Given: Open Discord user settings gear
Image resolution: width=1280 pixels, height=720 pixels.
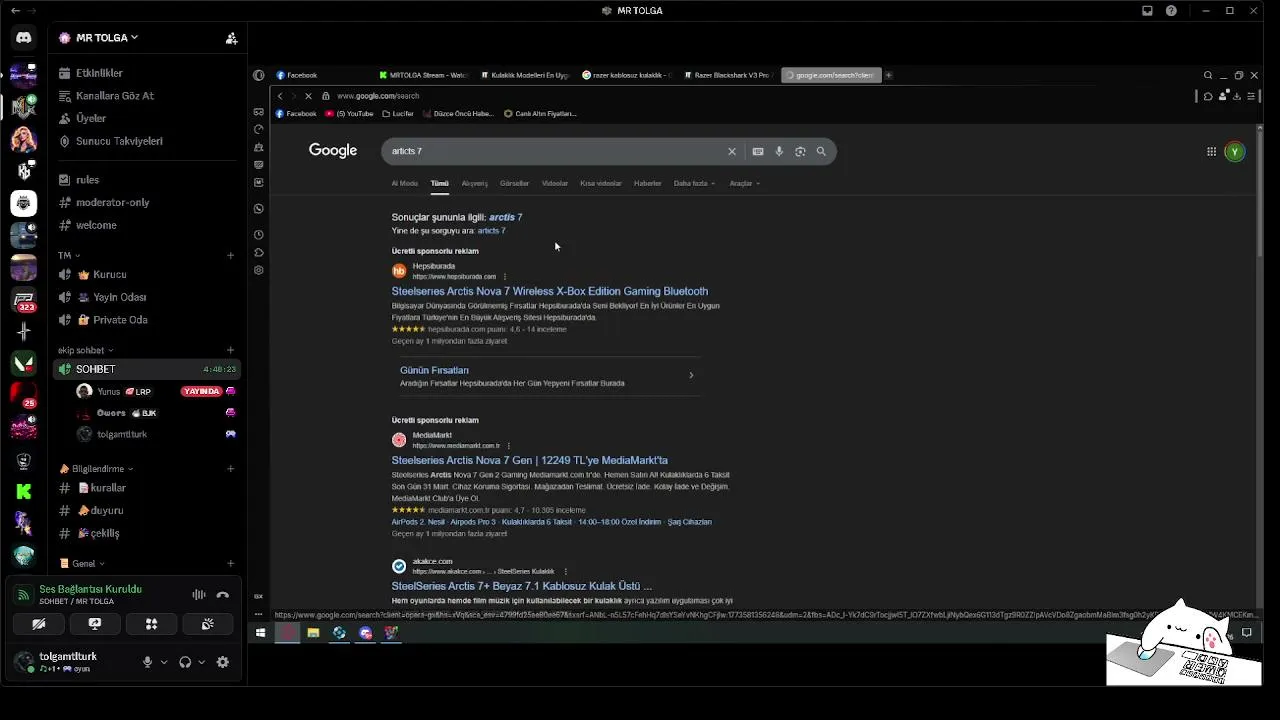Looking at the screenshot, I should coord(223,662).
